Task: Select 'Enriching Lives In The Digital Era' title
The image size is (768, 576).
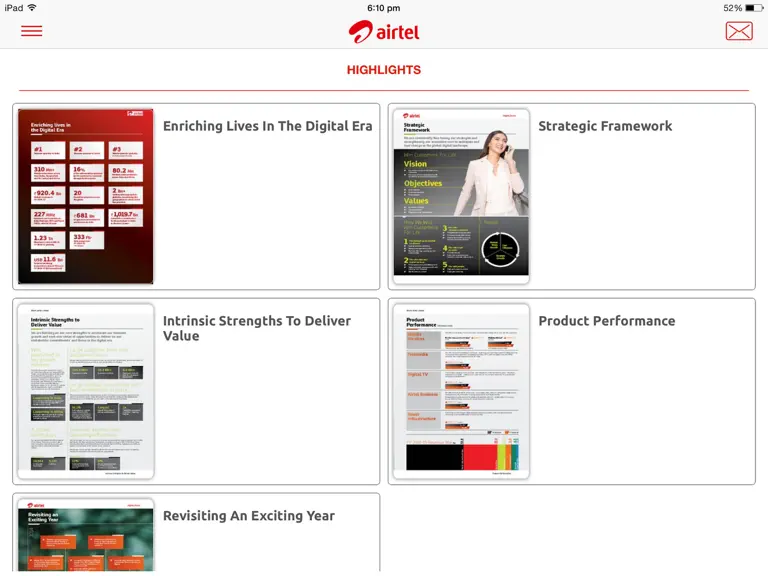Action: 267,126
